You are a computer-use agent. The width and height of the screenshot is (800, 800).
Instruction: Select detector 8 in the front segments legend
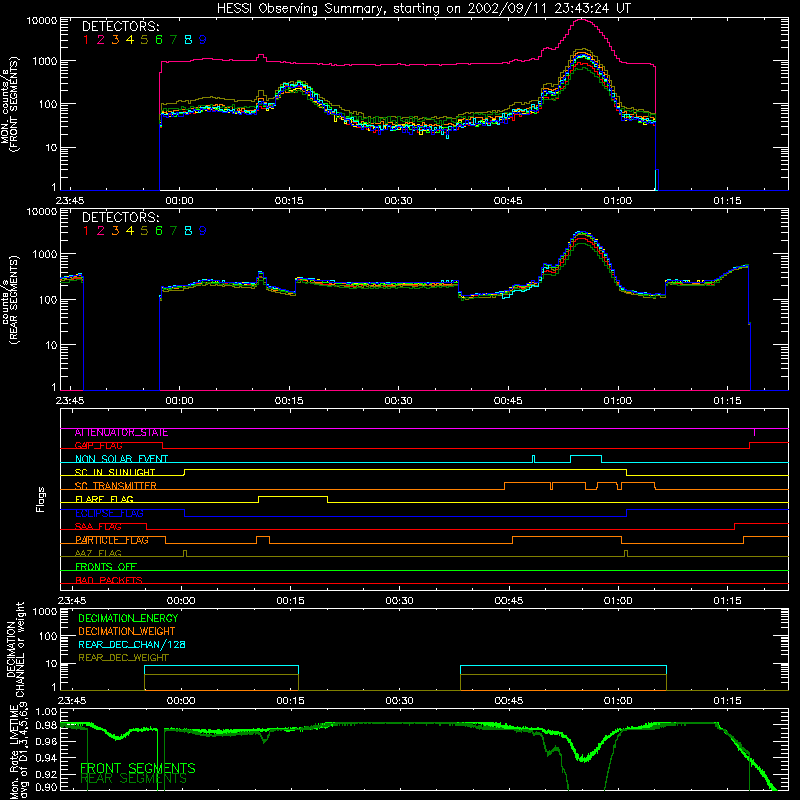188,40
